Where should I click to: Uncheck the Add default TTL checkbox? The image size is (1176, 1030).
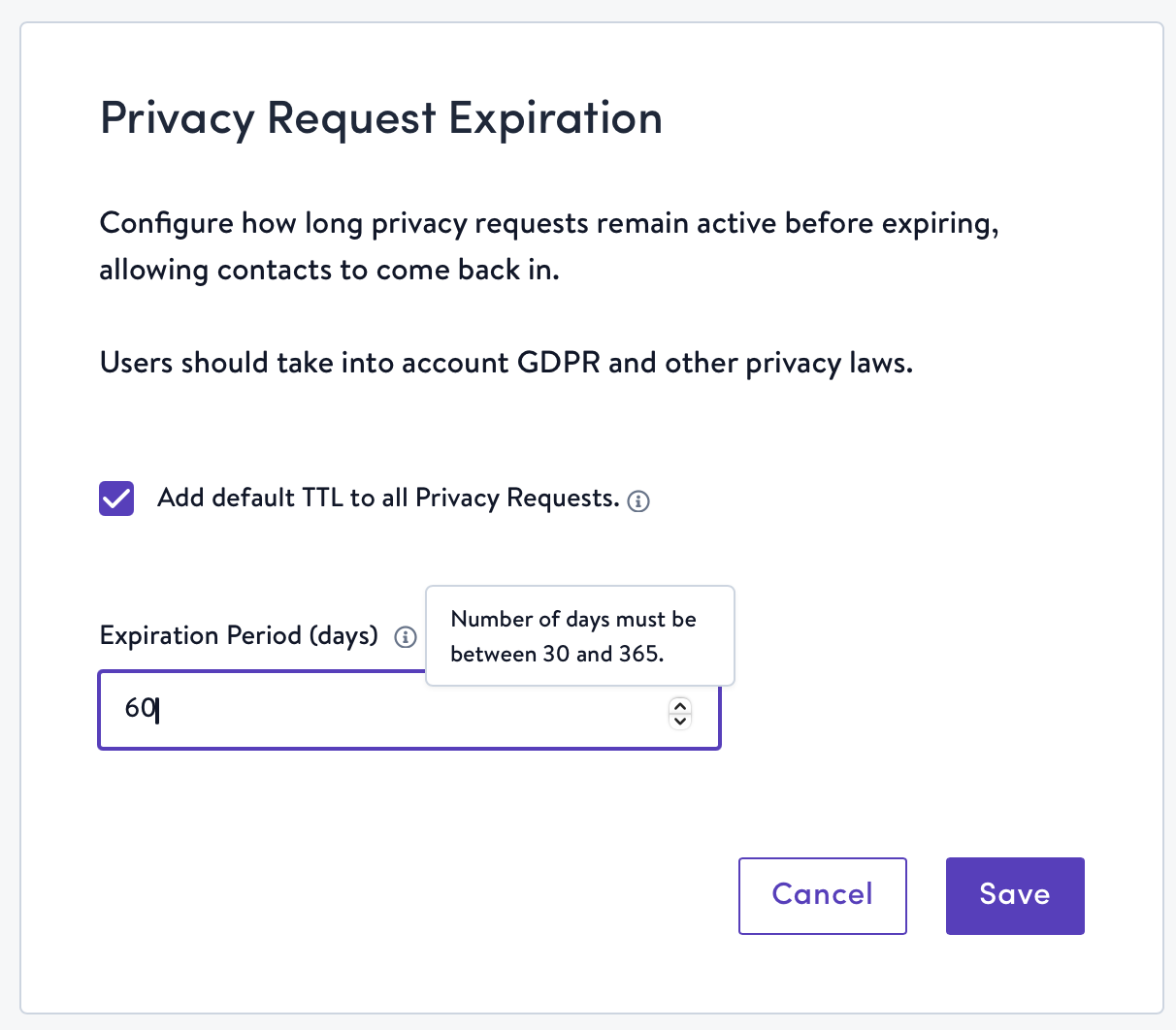point(116,499)
